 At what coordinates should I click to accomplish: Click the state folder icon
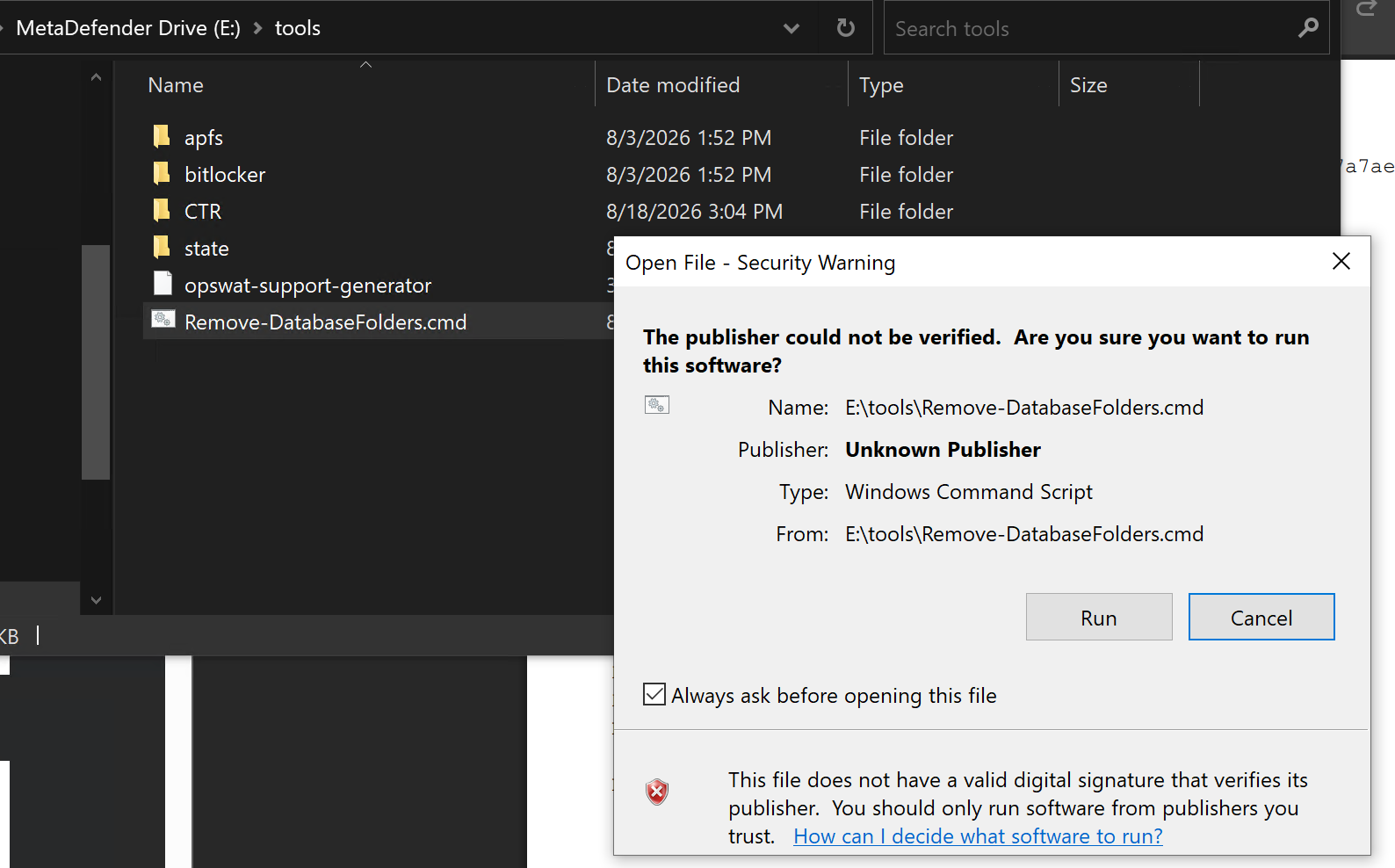(162, 247)
